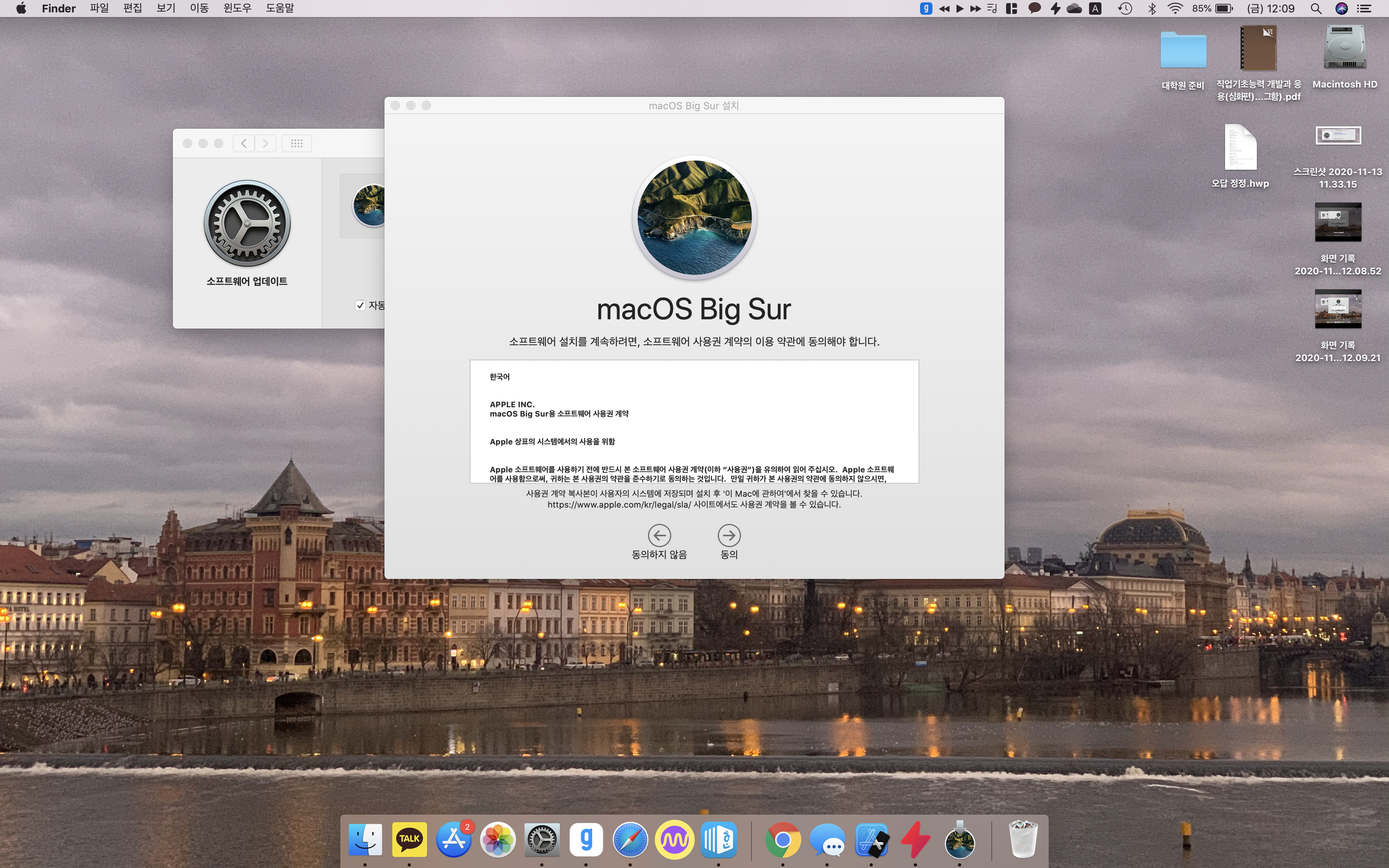Open the 편집 menu

click(133, 8)
